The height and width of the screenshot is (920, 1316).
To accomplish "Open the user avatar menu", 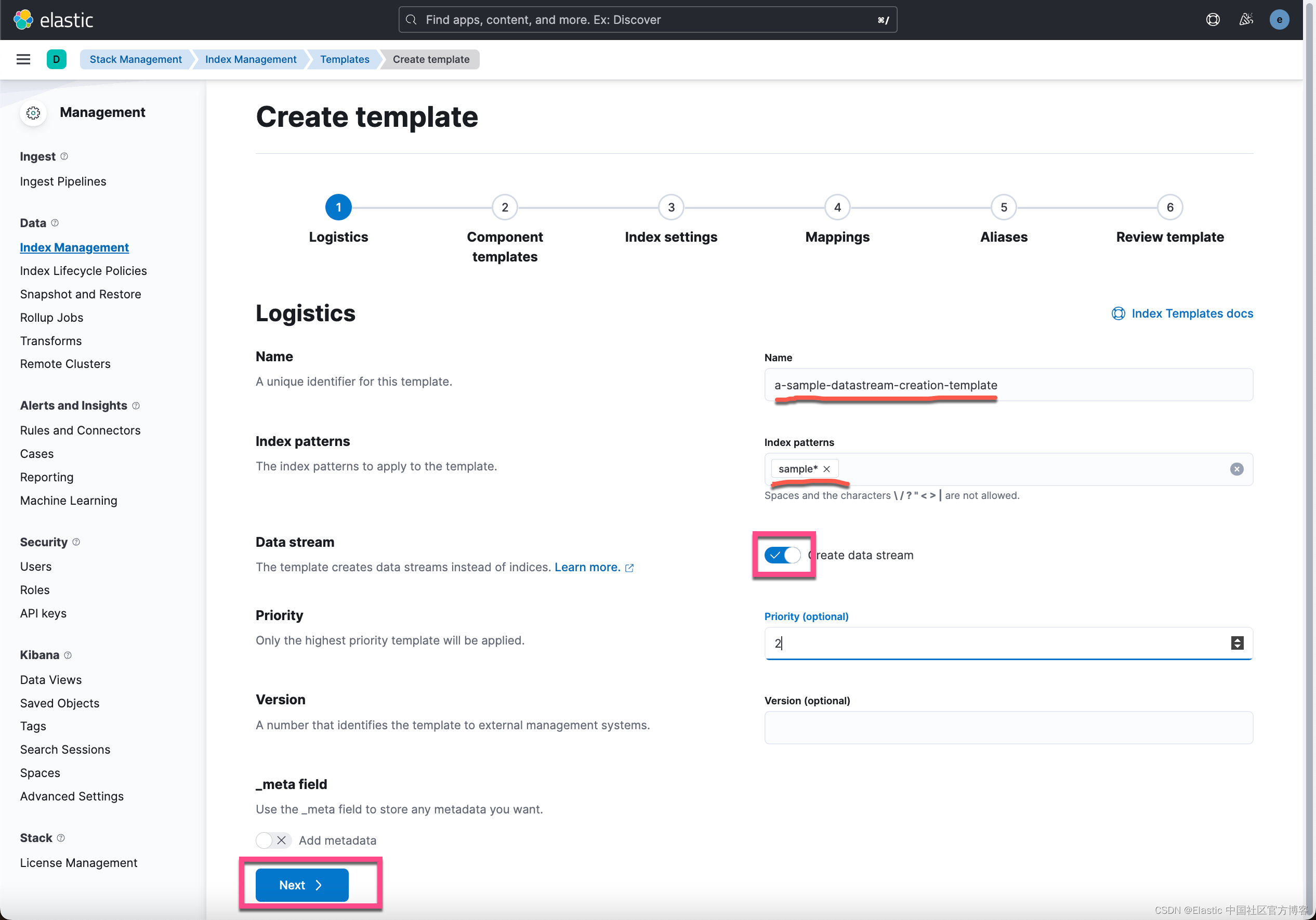I will pos(1279,19).
